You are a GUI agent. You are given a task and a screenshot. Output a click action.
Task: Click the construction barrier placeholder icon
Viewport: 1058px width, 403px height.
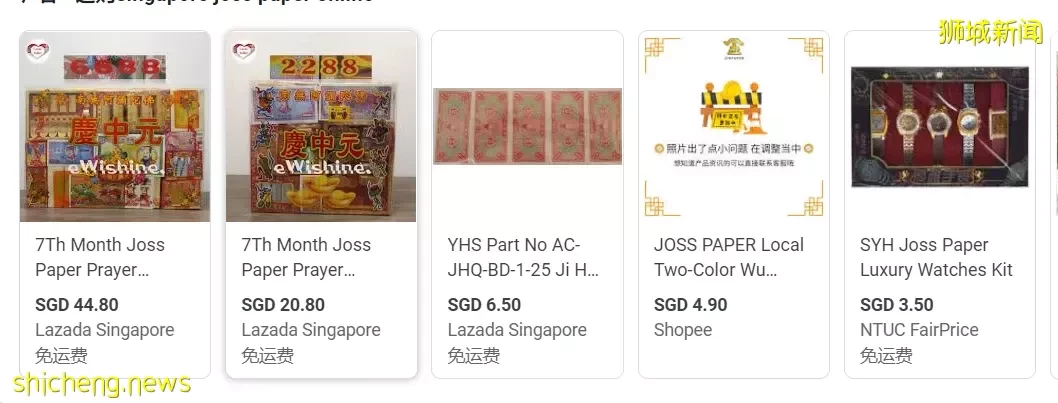(x=732, y=107)
